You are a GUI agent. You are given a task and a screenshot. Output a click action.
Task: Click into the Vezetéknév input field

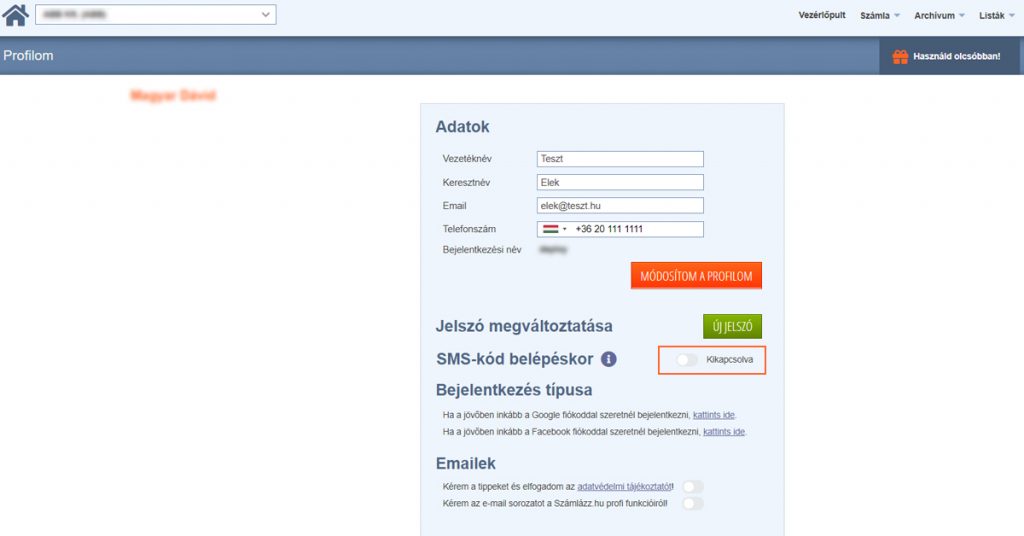(x=620, y=159)
